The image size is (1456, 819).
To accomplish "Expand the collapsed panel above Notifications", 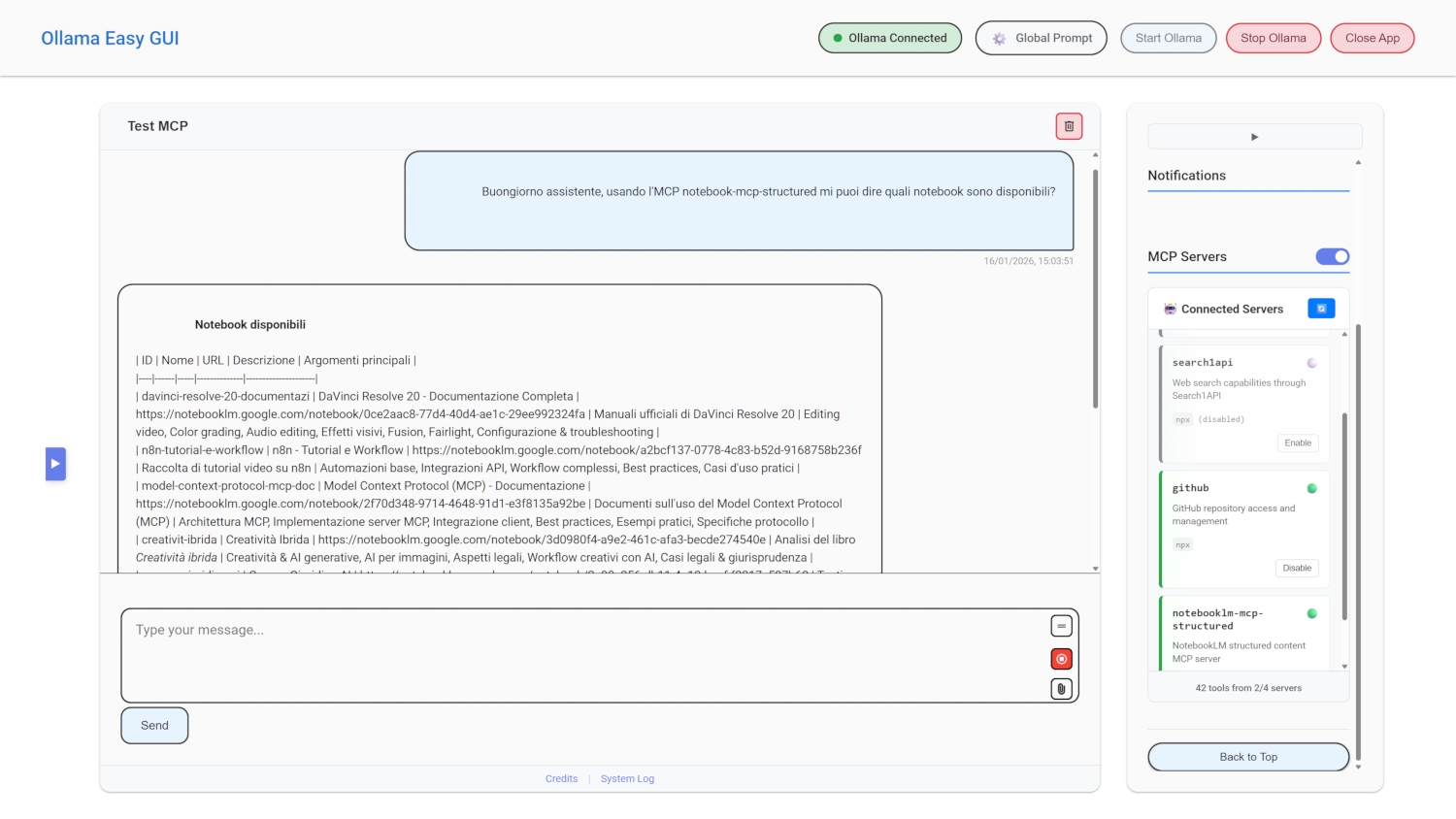I will point(1254,137).
